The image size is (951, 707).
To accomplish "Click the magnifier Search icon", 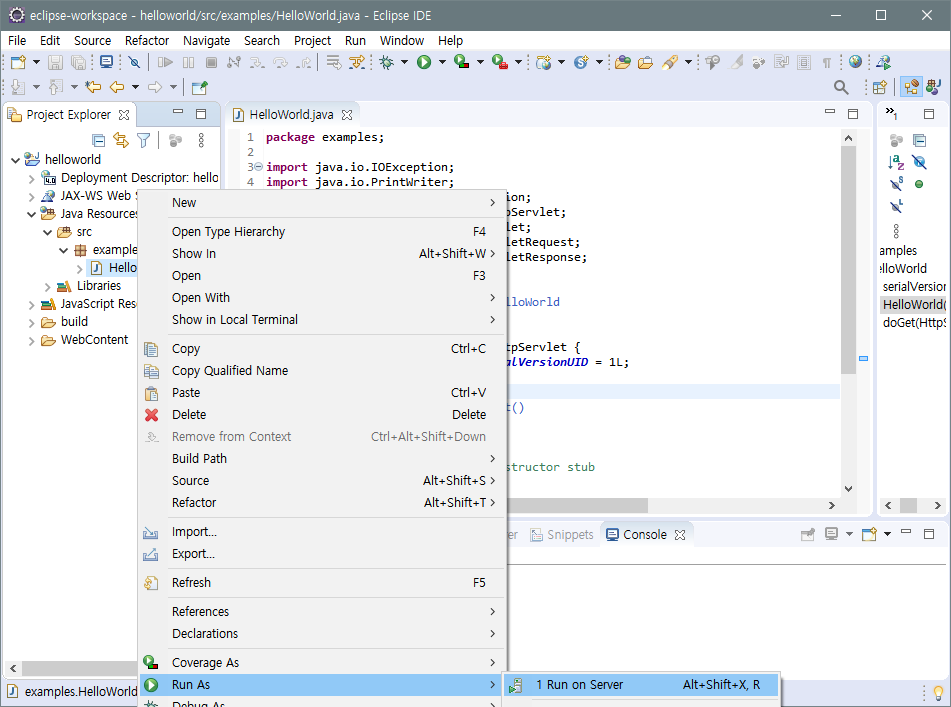I will point(841,87).
